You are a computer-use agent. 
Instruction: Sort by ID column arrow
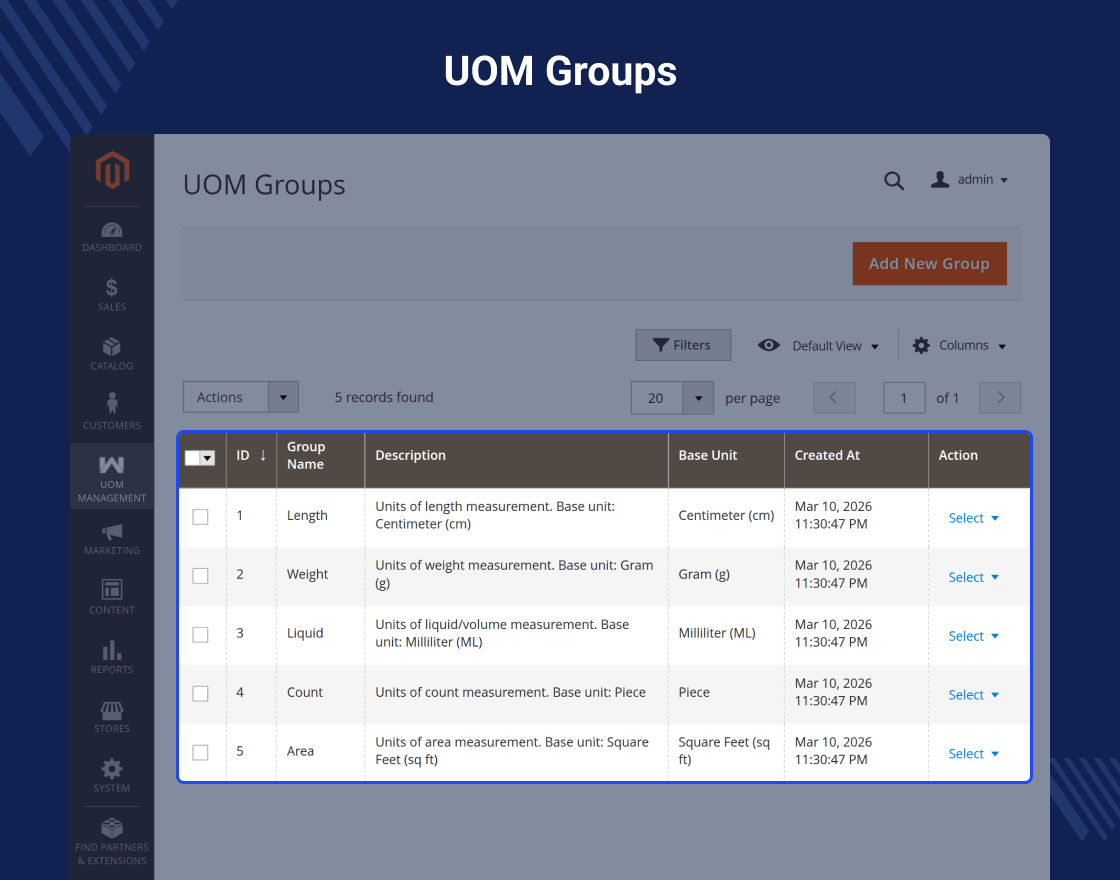click(x=263, y=455)
